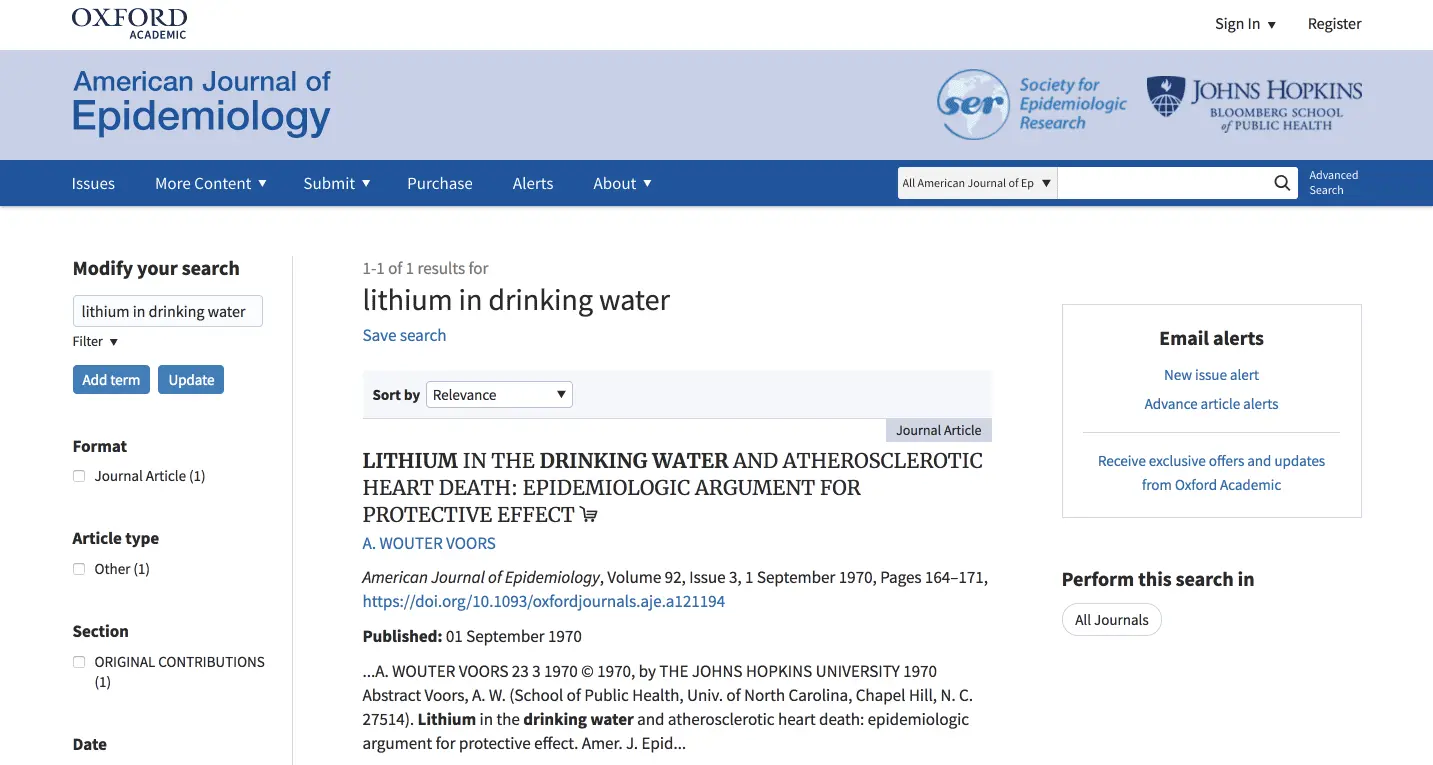Click the Update button
The image size is (1433, 765).
(191, 380)
